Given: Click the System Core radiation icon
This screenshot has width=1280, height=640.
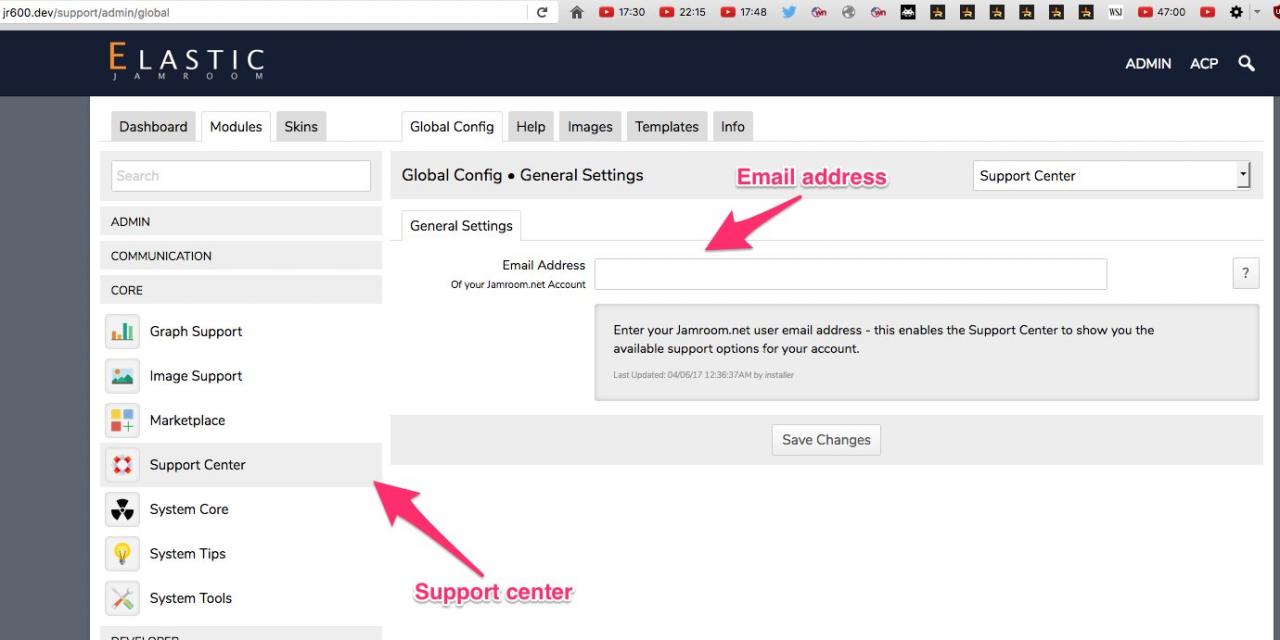Looking at the screenshot, I should pos(122,509).
